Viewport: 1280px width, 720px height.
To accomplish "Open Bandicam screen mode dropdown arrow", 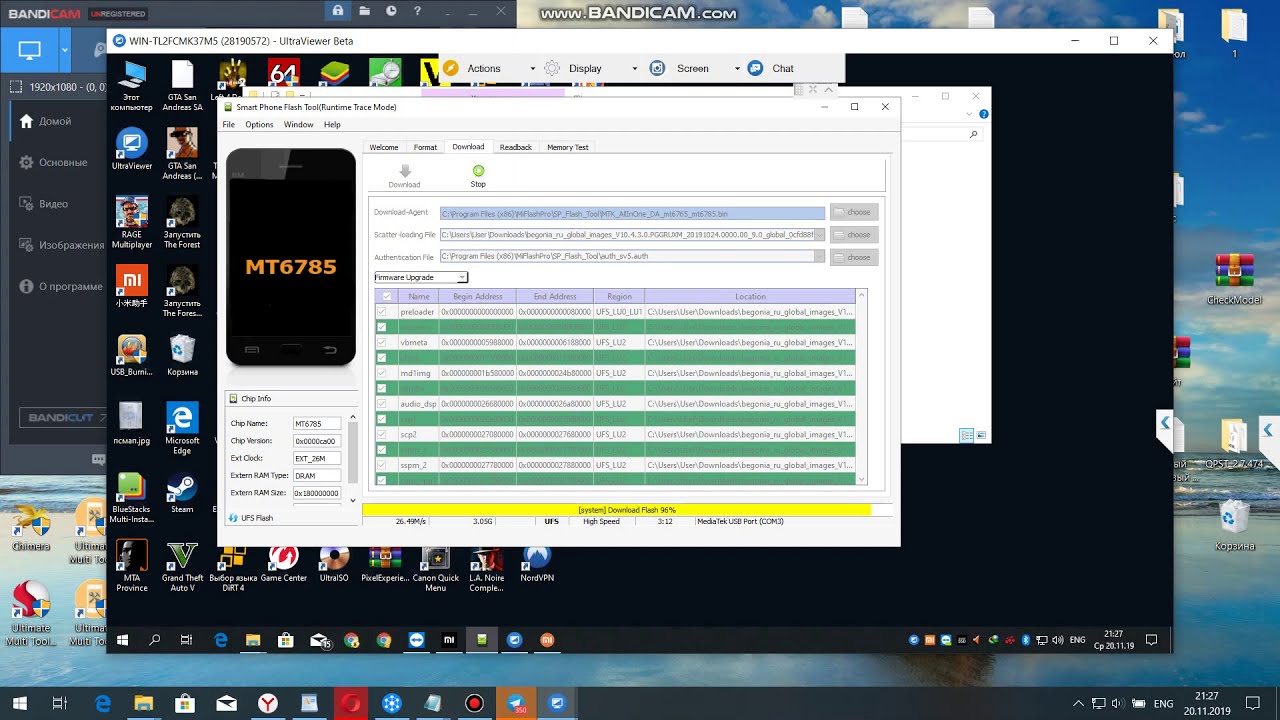I will (x=65, y=50).
